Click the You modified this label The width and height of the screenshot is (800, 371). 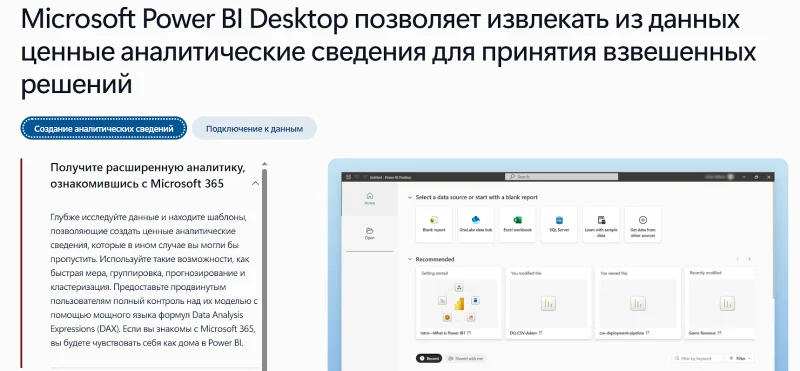(526, 274)
